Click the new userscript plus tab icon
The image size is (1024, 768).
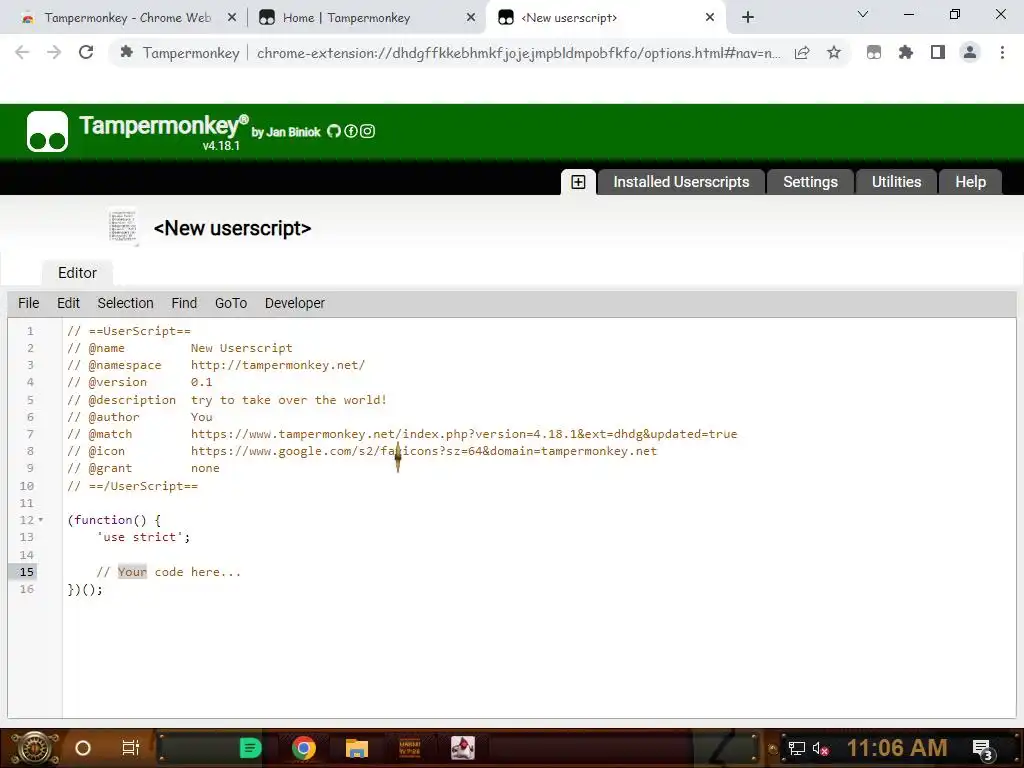(578, 182)
